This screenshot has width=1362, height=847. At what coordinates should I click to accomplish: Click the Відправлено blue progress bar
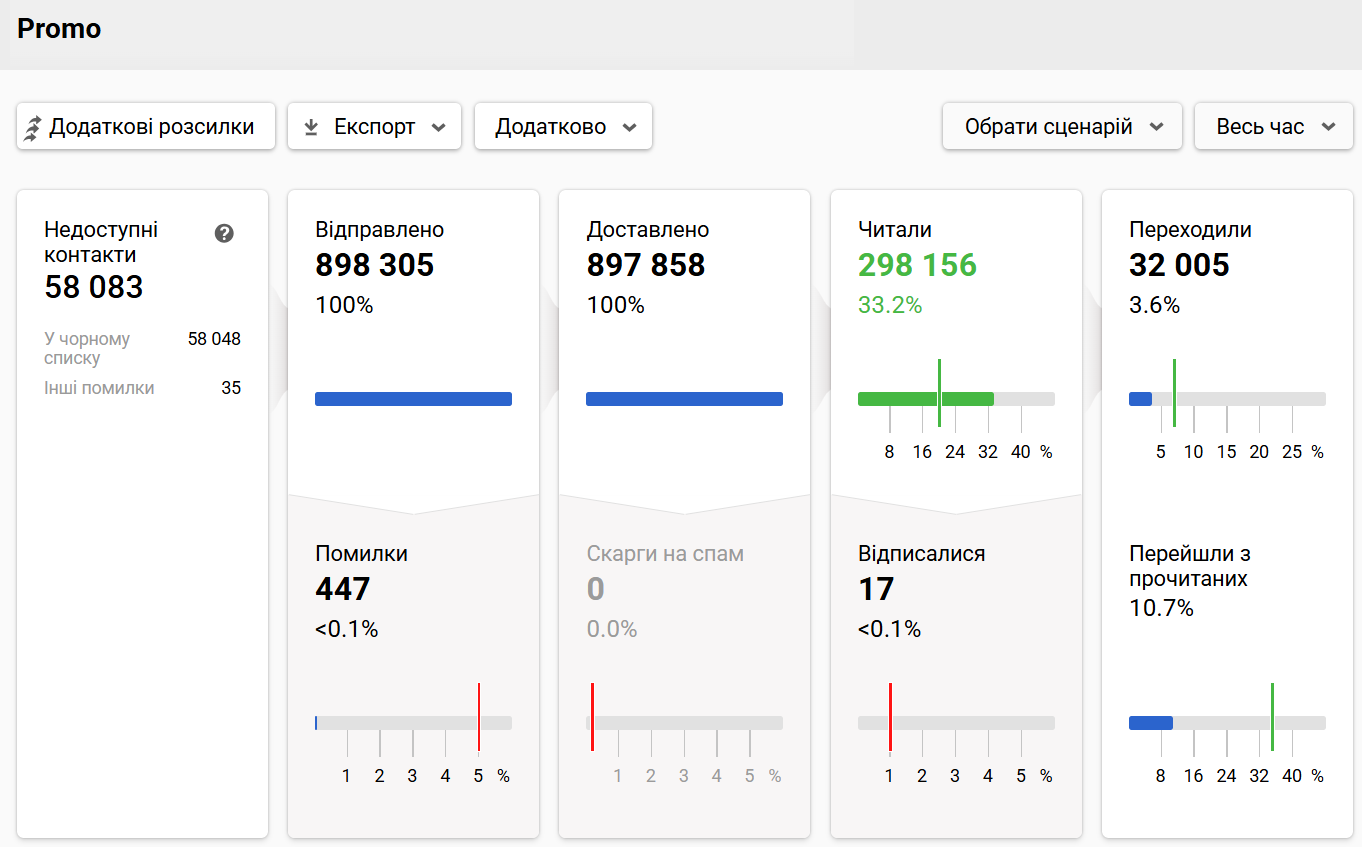(413, 399)
